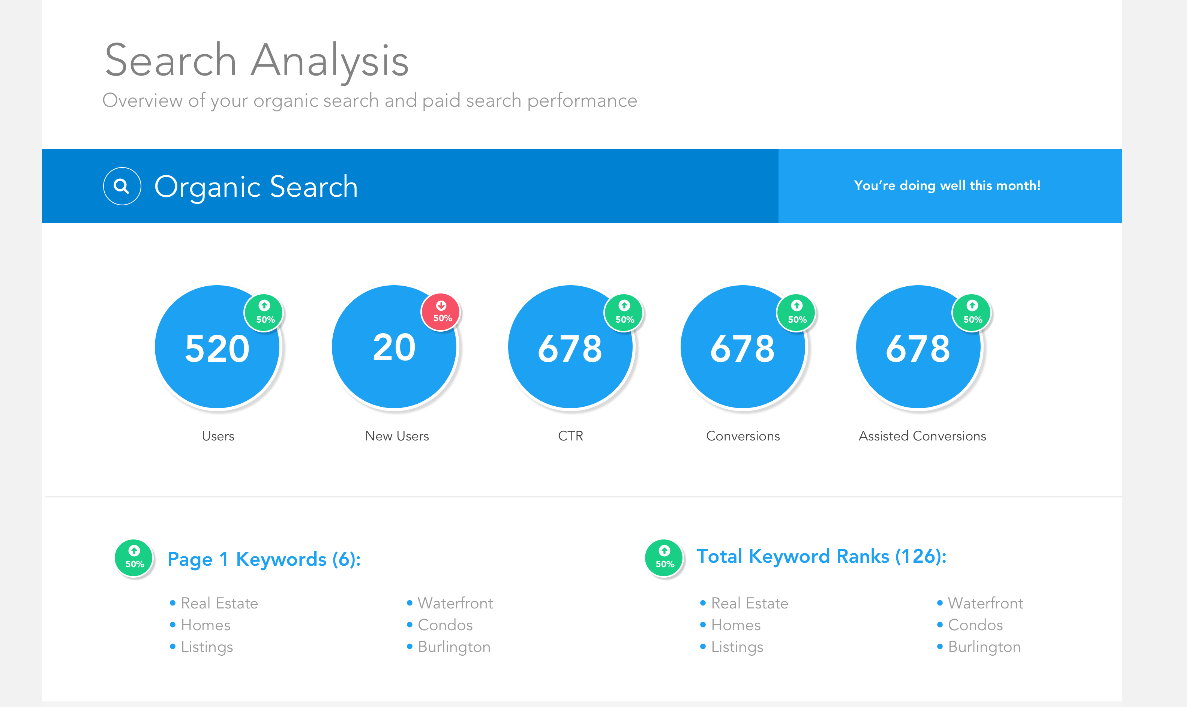
Task: Click green badge beside Page 1 Keywords
Action: coord(134,558)
